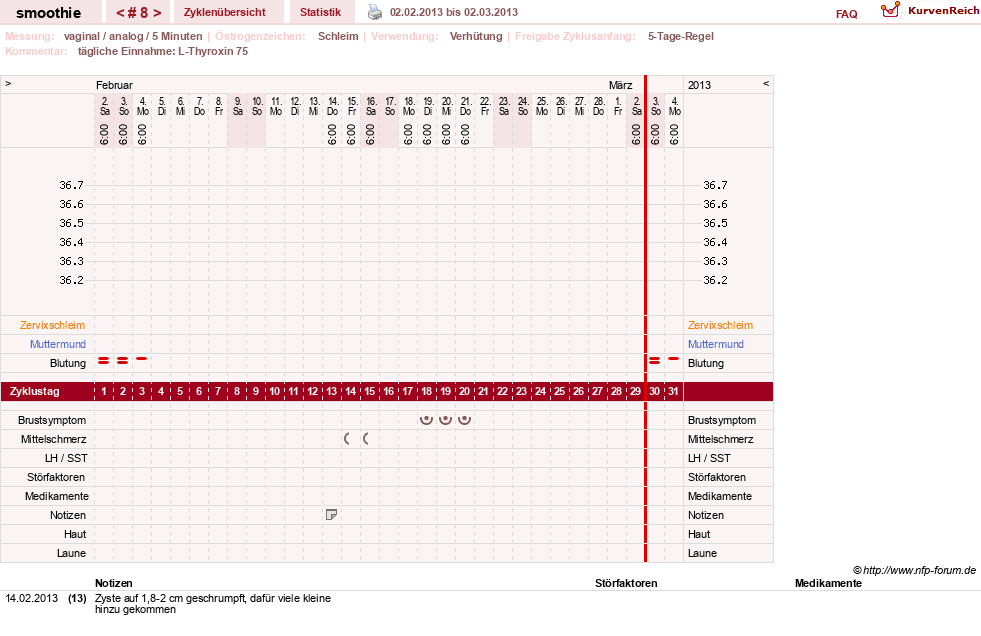The height and width of the screenshot is (636, 981).
Task: Click right Zervixschleim label
Action: [720, 325]
